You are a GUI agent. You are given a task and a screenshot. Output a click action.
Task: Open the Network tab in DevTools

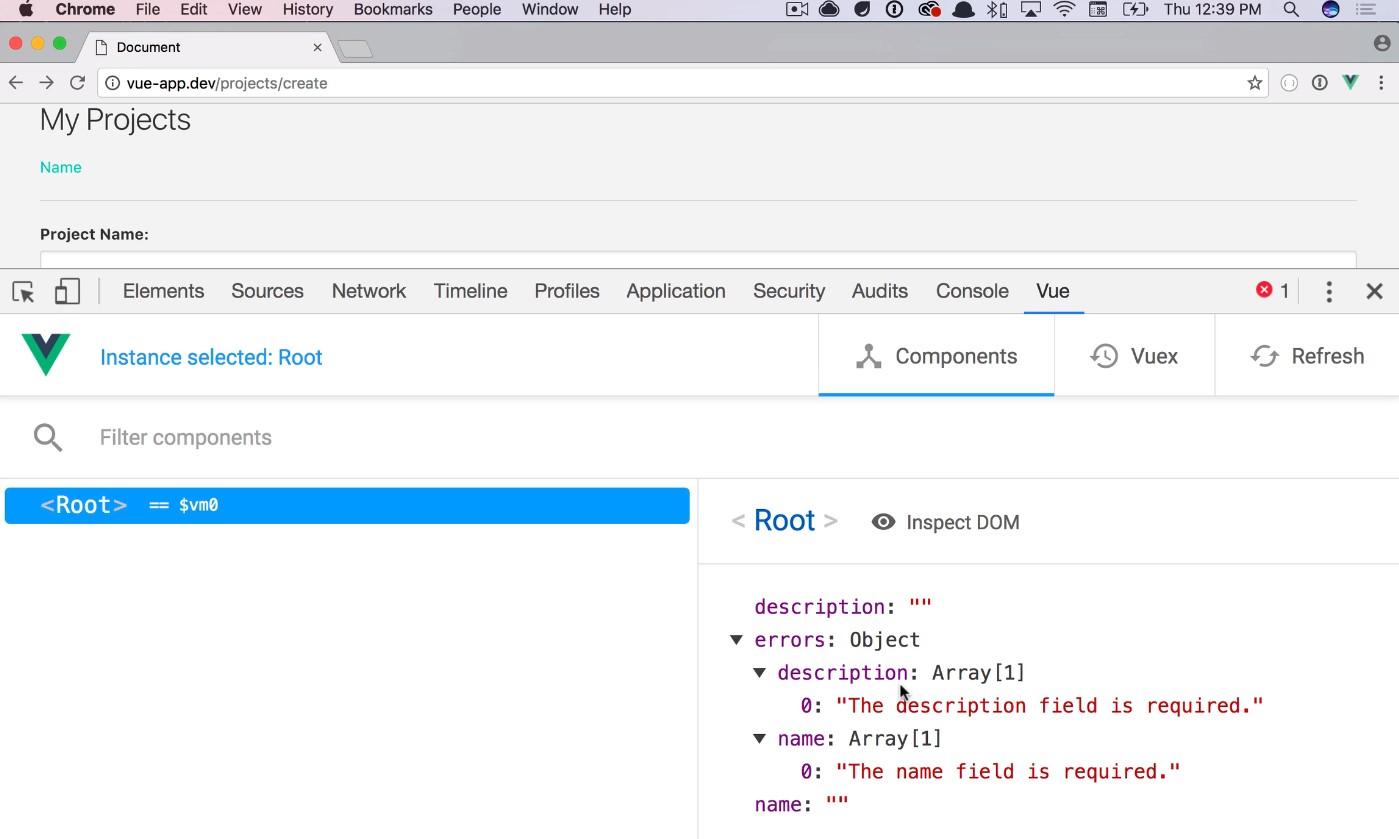tap(368, 291)
